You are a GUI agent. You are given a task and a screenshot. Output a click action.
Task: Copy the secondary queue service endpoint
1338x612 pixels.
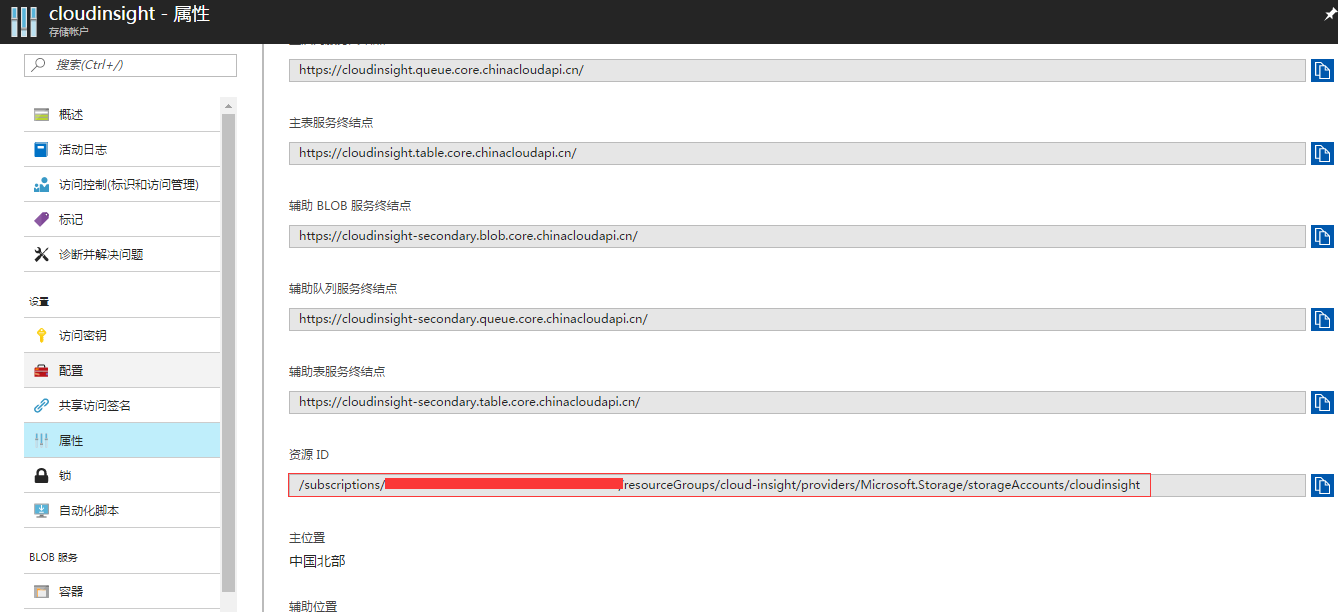point(1322,319)
